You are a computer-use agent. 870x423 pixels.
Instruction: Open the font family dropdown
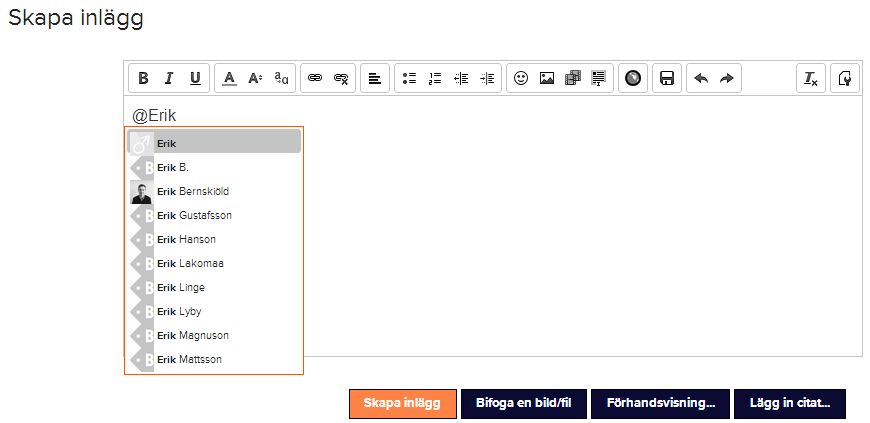click(x=281, y=78)
